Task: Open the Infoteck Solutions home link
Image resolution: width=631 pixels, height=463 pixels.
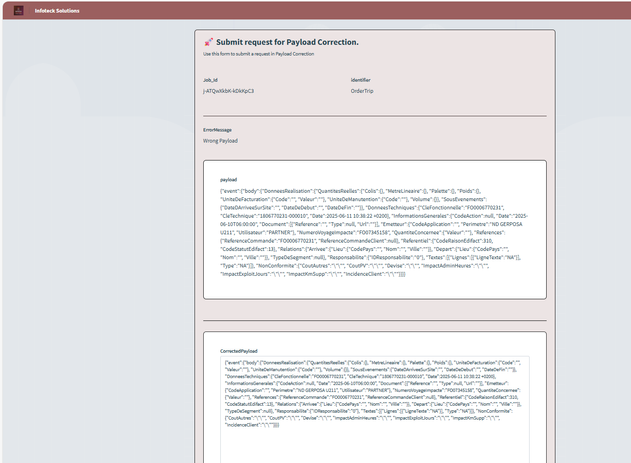Action: click(x=57, y=10)
